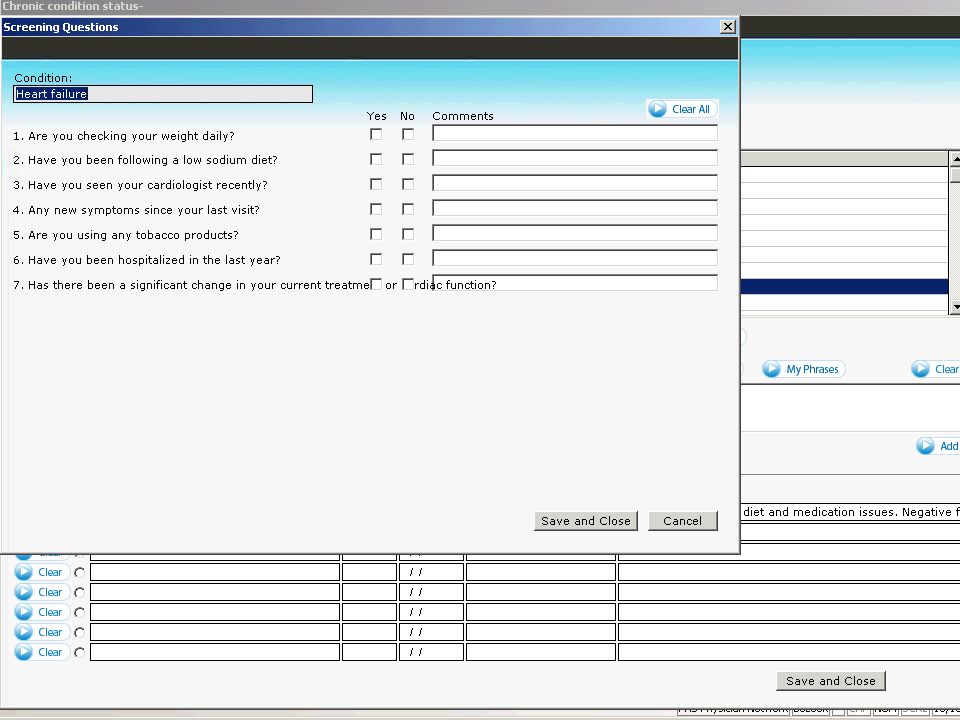The image size is (960, 720).
Task: Click the Condition field showing Heart failure
Action: (x=163, y=94)
